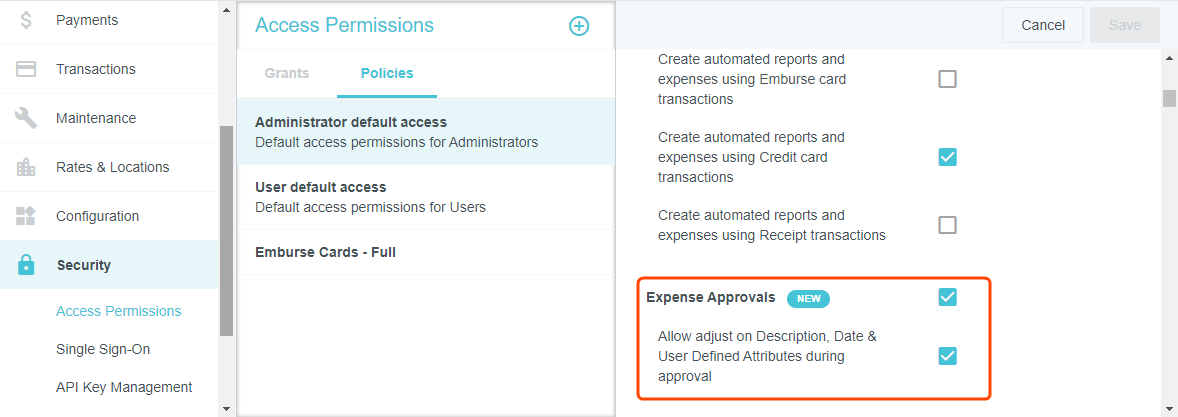Click the Maintenance wrench icon
1178x417 pixels.
click(x=26, y=118)
